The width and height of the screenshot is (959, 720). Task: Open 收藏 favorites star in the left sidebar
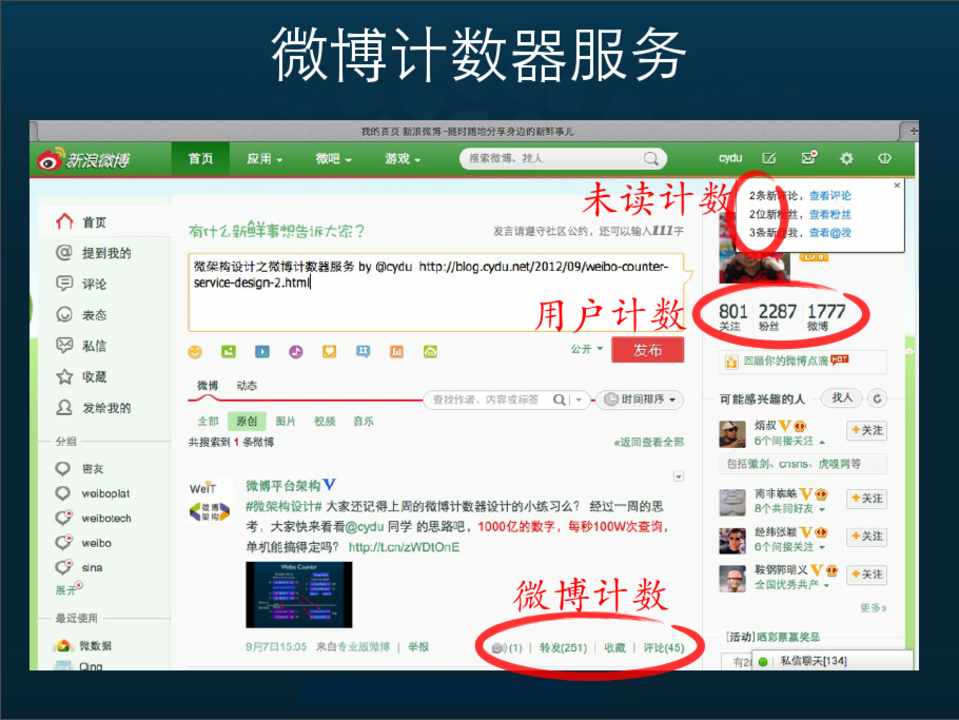point(94,377)
